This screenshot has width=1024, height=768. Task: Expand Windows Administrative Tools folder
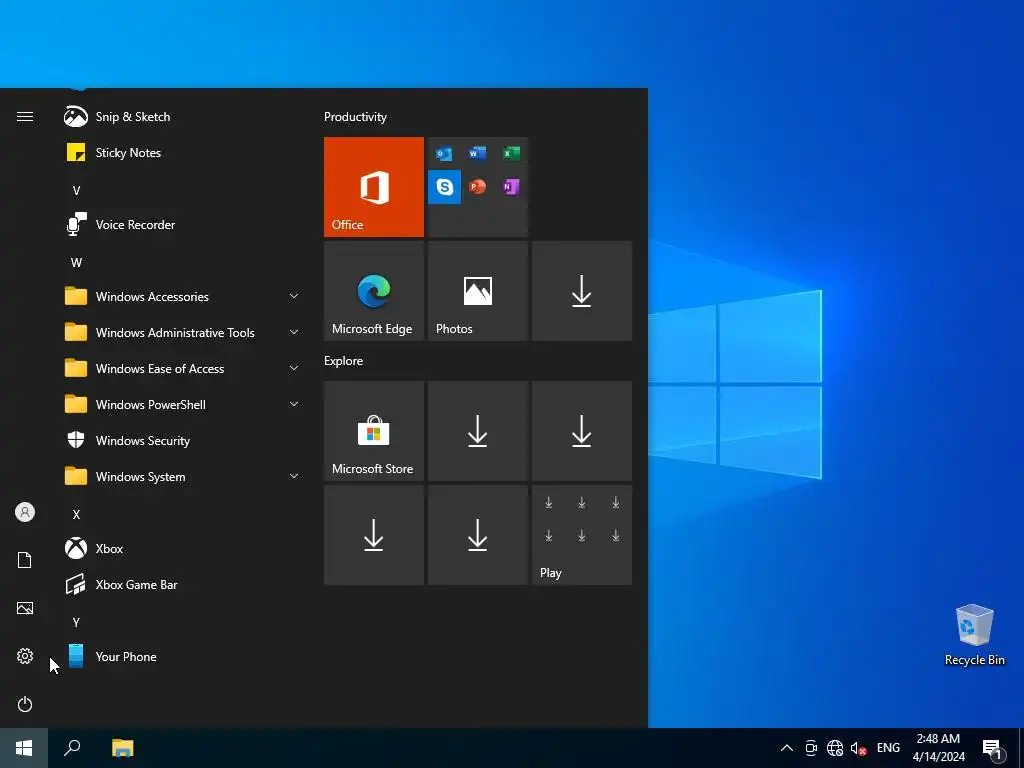[x=182, y=332]
